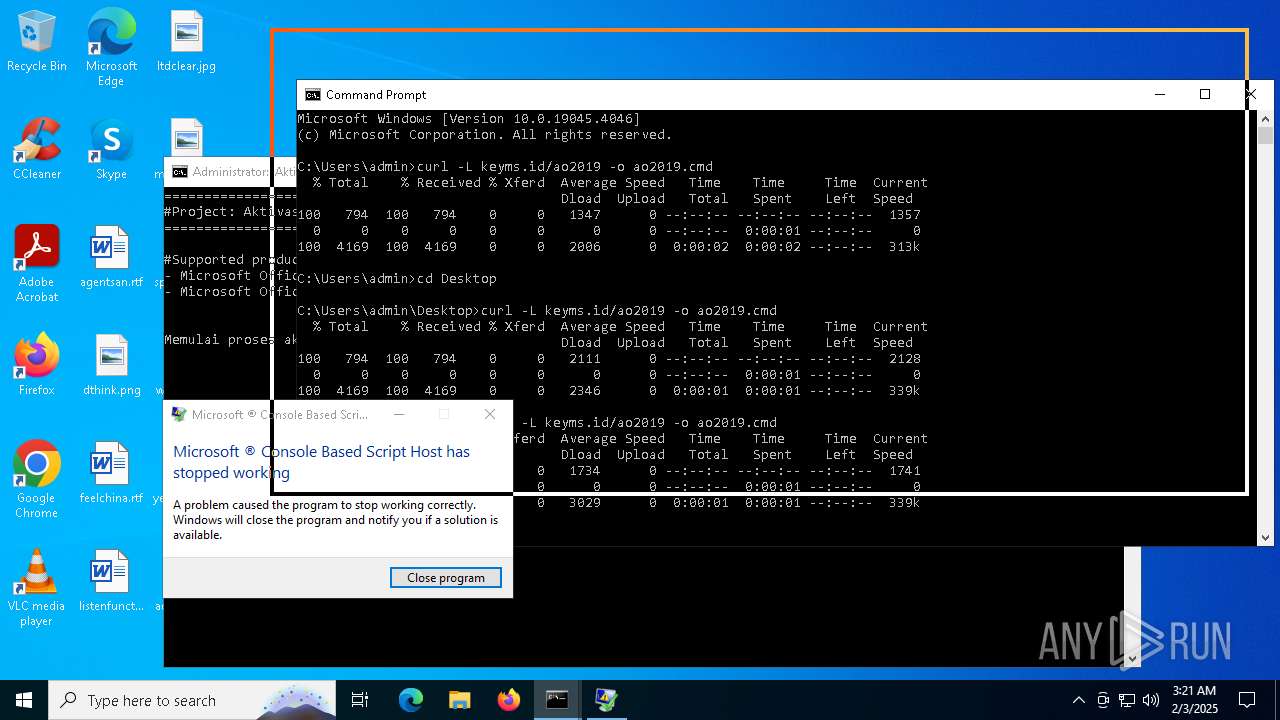Screen dimensions: 1280x720
Task: Minimize the Command Prompt window
Action: [1160, 94]
